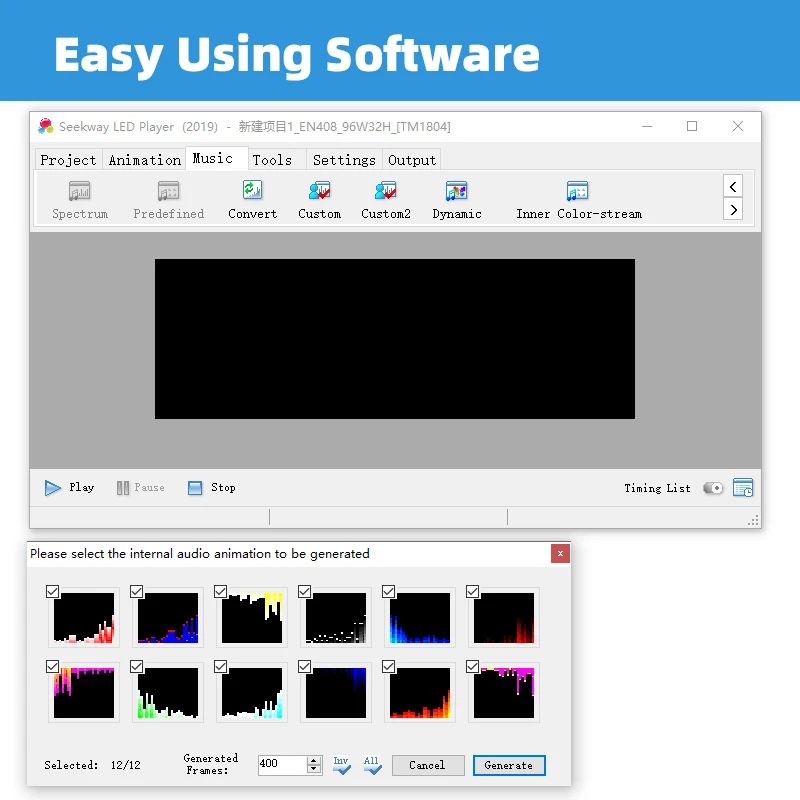Click Pause in the playback bar
Image resolution: width=800 pixels, height=800 pixels.
click(x=140, y=488)
